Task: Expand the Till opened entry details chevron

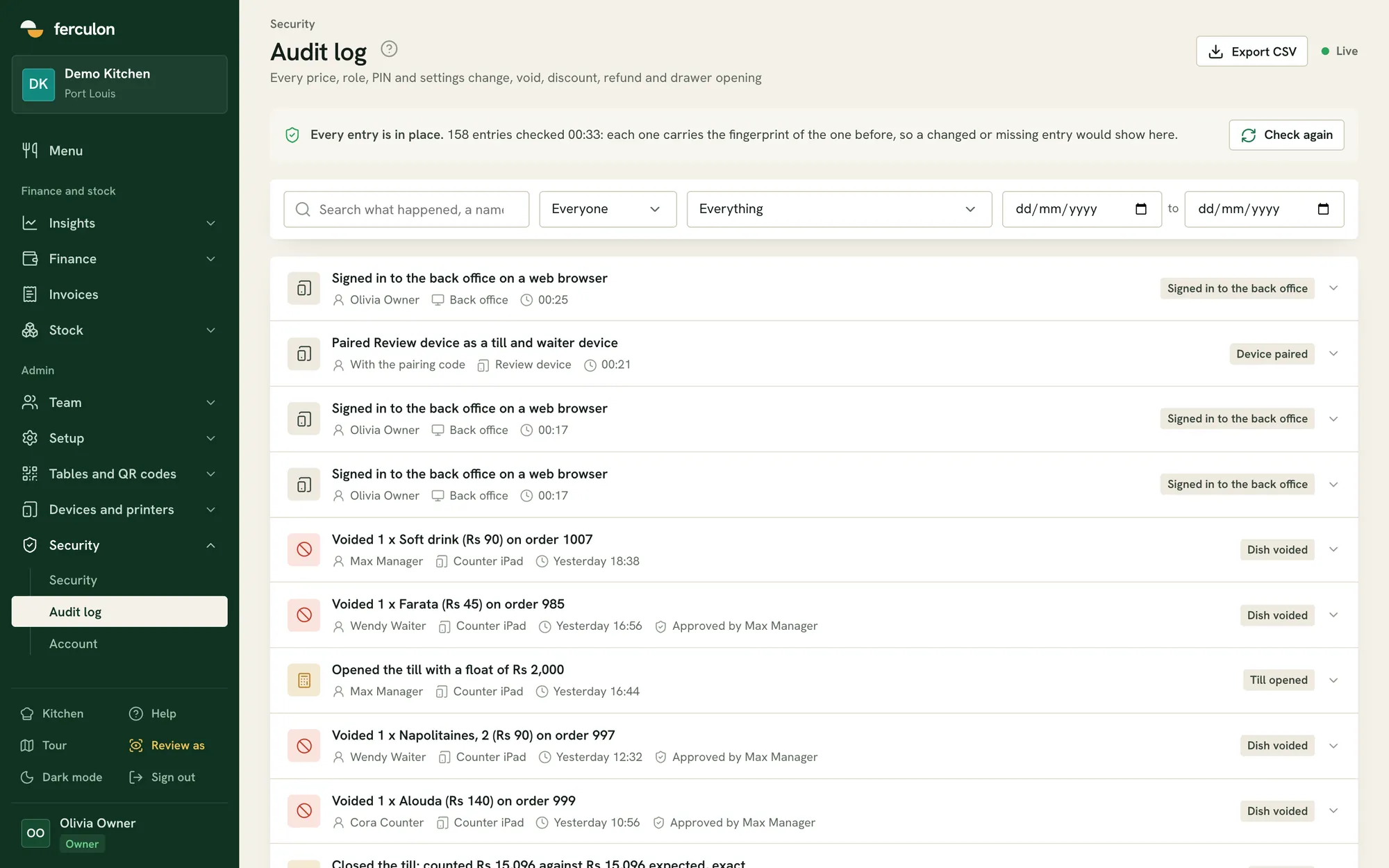Action: [1333, 681]
